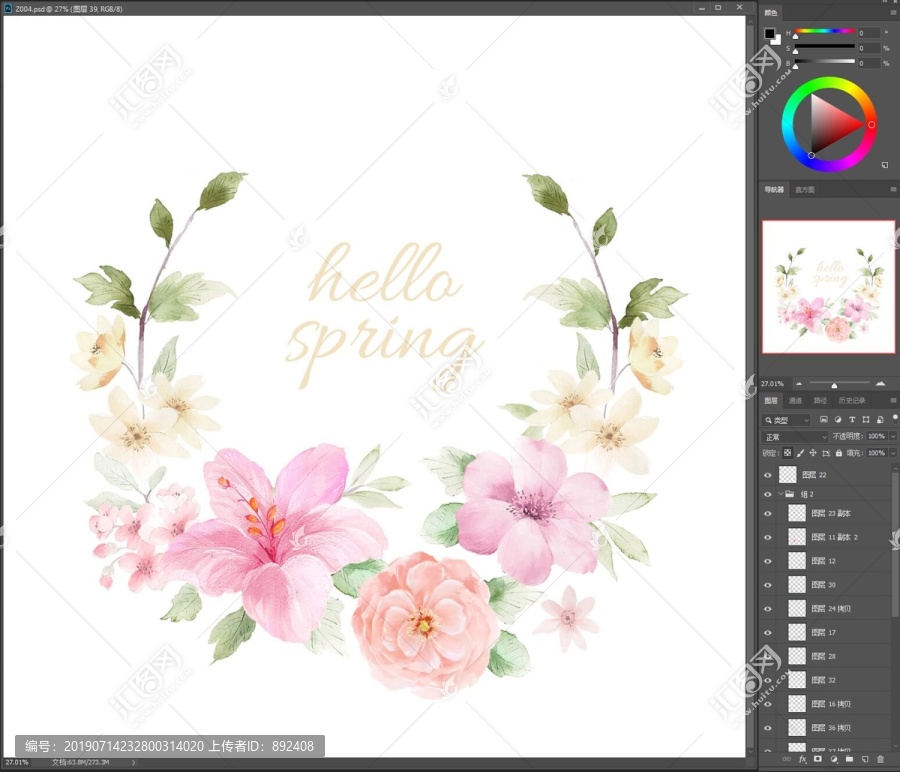Image resolution: width=900 pixels, height=772 pixels.
Task: Open the fx layer style menu
Action: pyautogui.click(x=802, y=759)
